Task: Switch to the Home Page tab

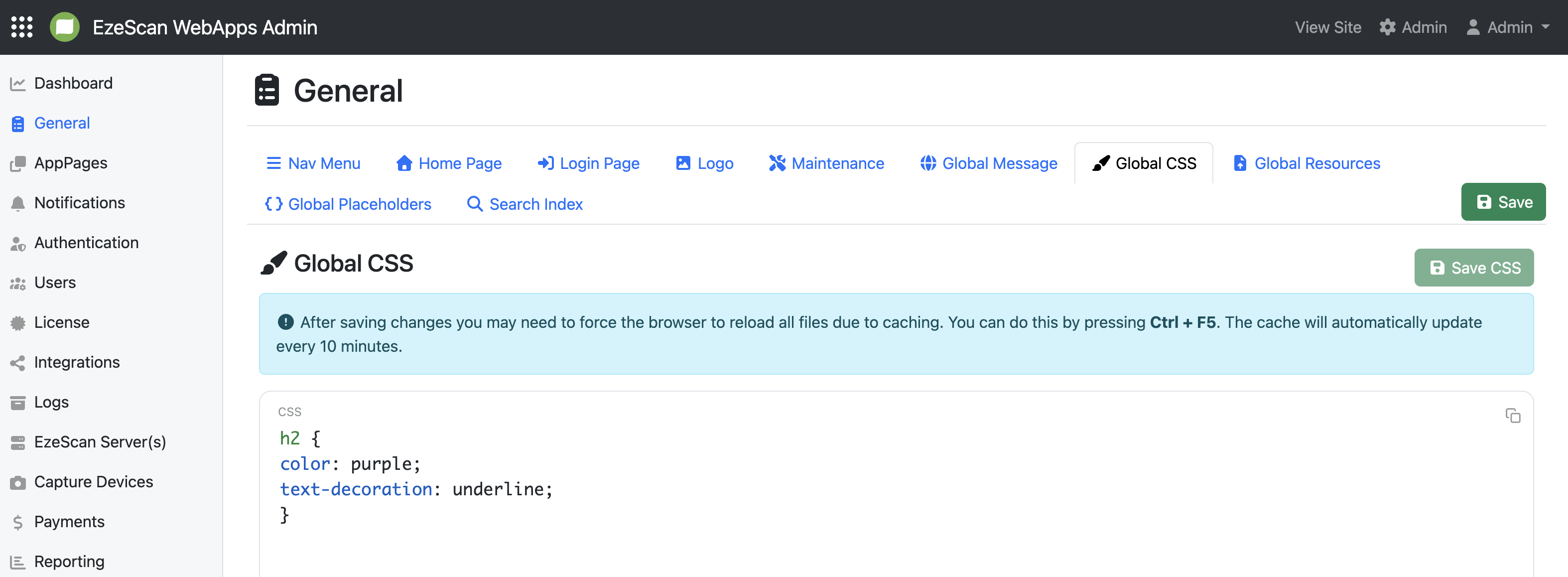Action: [449, 163]
